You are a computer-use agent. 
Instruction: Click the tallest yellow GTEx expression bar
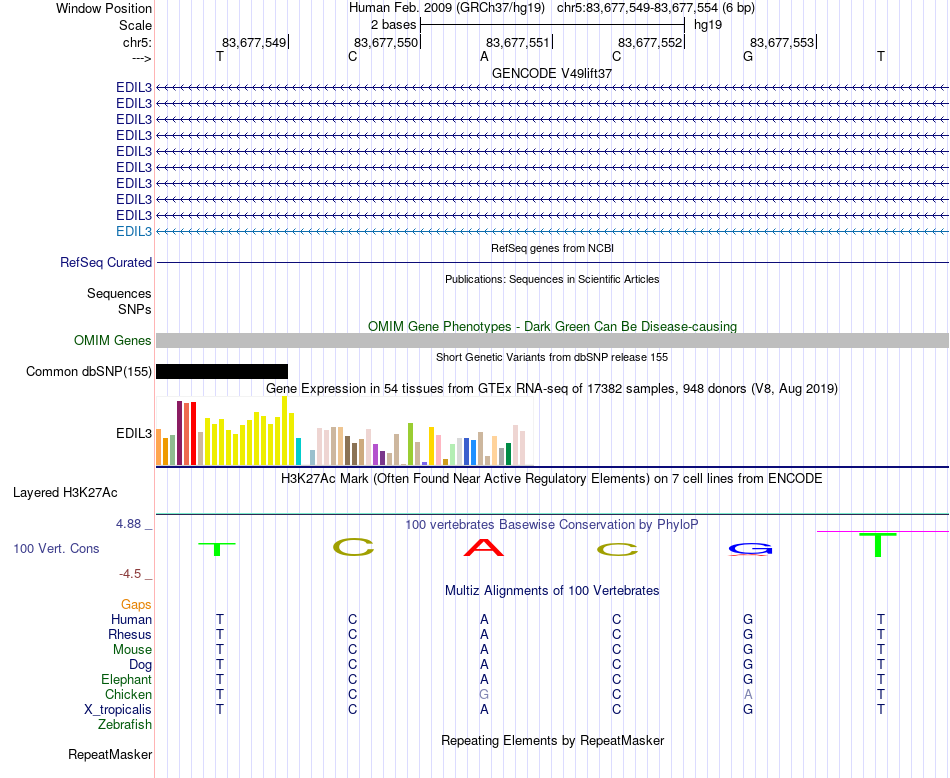coord(285,431)
